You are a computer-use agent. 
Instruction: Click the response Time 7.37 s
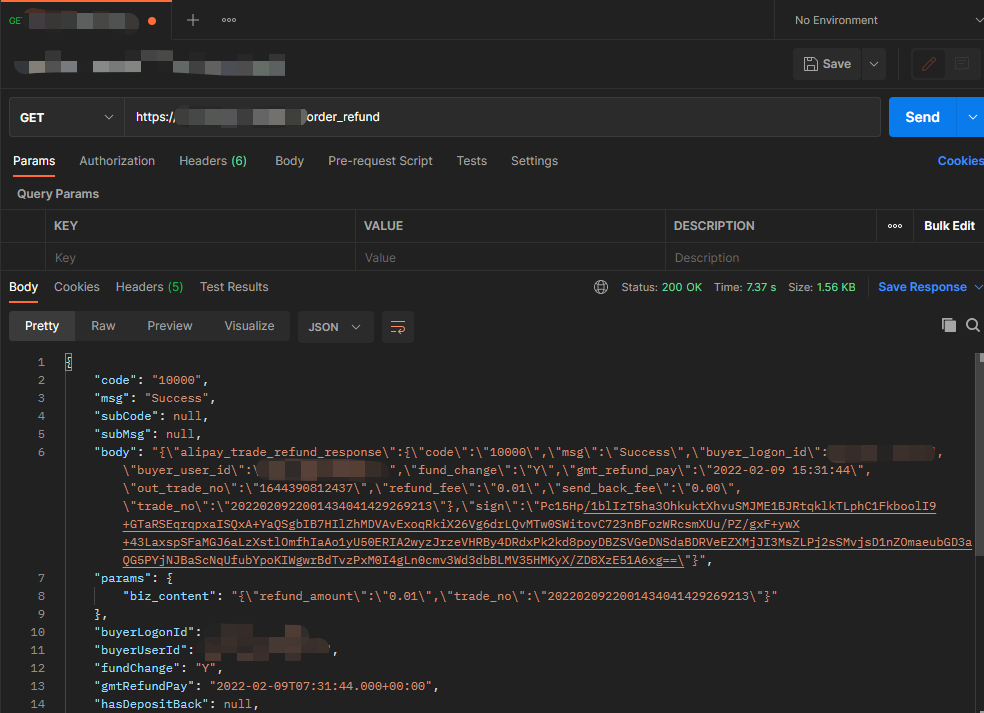pyautogui.click(x=745, y=287)
